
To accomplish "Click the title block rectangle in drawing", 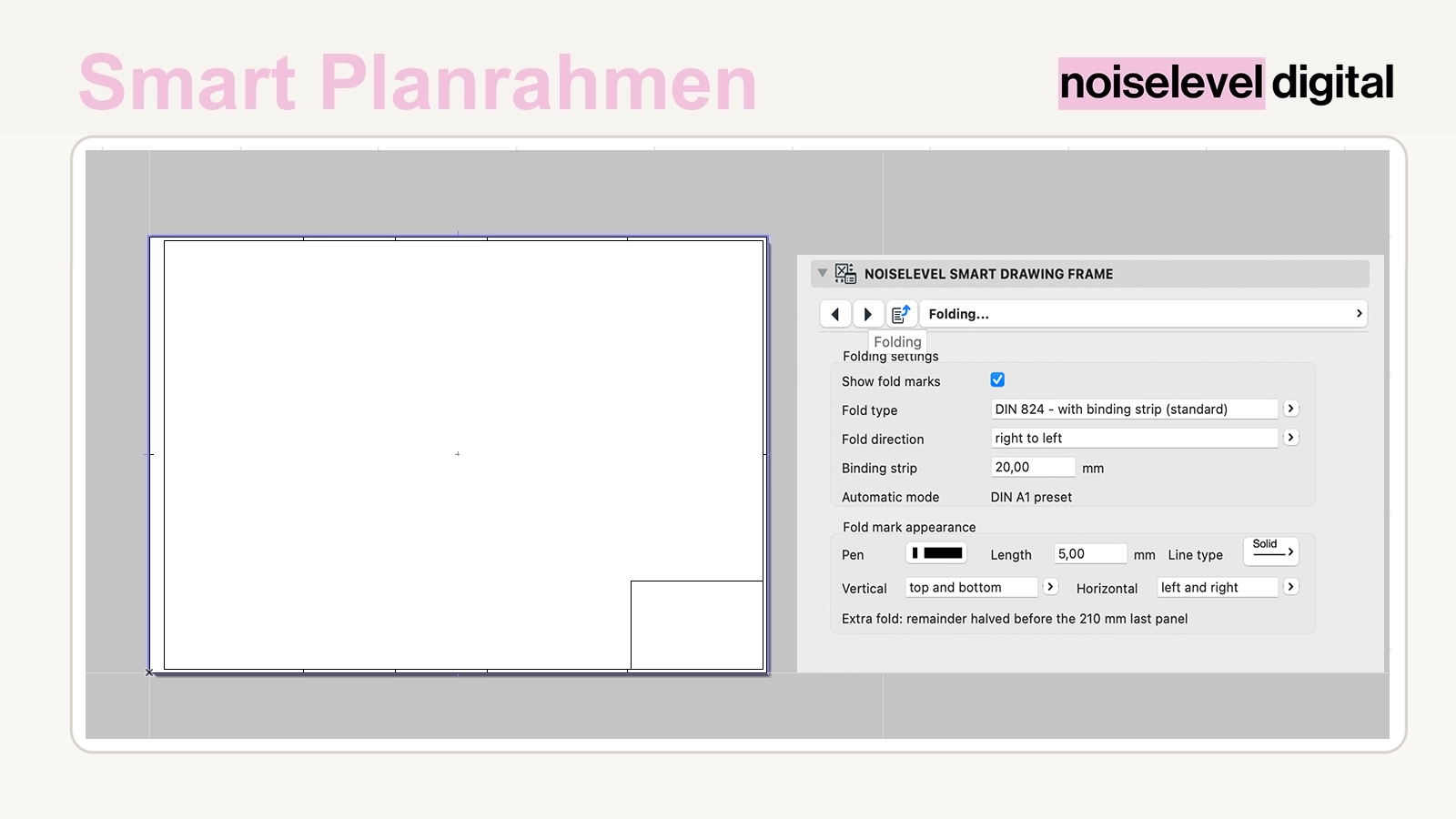I will pyautogui.click(x=697, y=625).
